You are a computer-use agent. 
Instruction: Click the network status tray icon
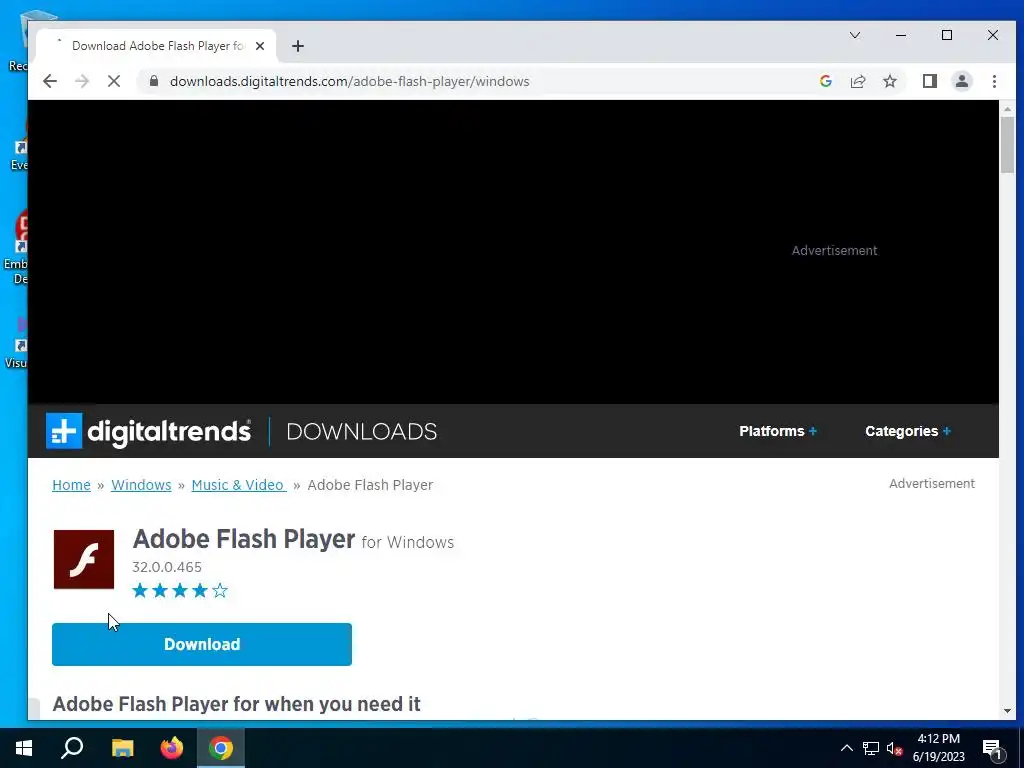click(x=871, y=748)
